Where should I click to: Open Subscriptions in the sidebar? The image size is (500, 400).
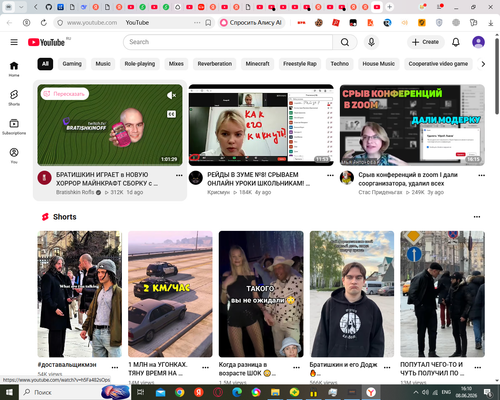14,127
